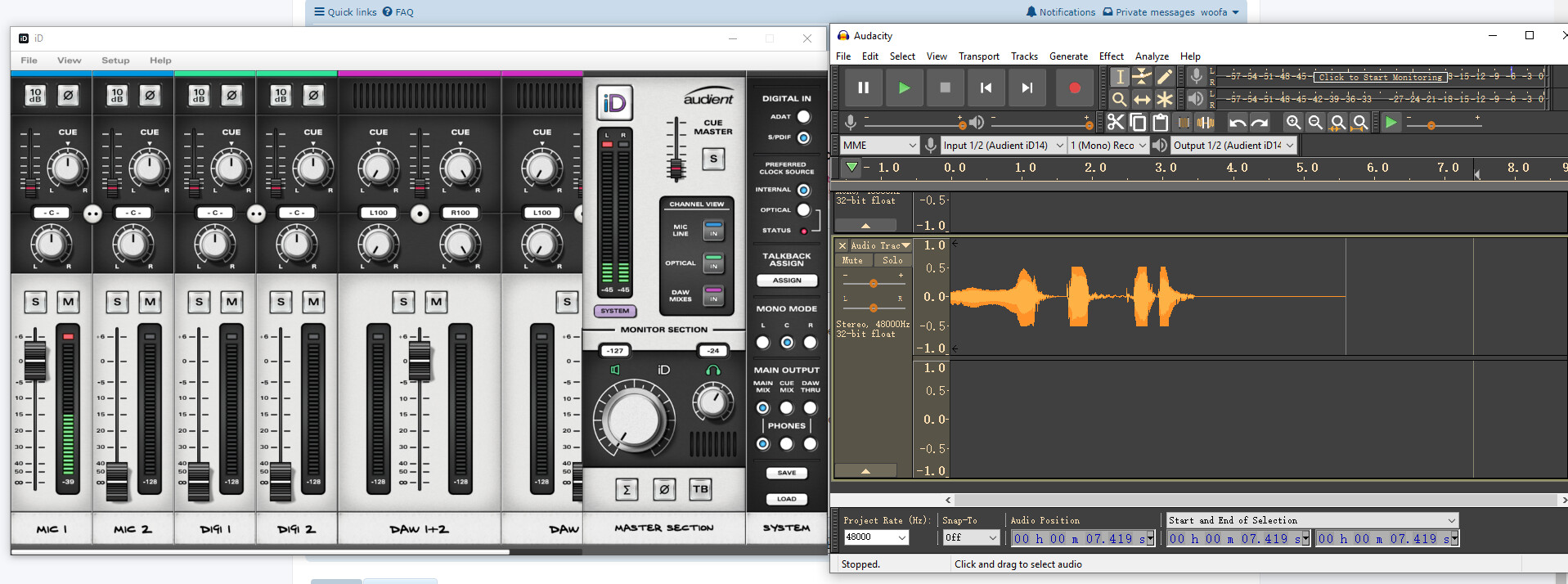Screen dimensions: 1568x584
Task: Click the Trim audio icon
Action: (x=1184, y=123)
